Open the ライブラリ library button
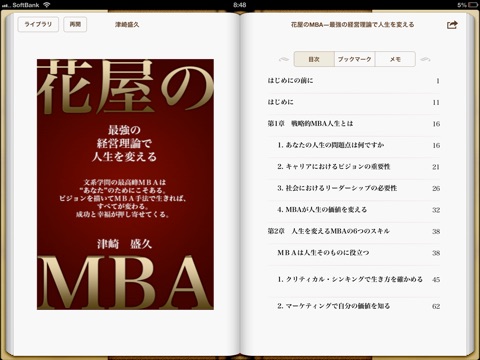This screenshot has height=360, width=480. point(38,24)
